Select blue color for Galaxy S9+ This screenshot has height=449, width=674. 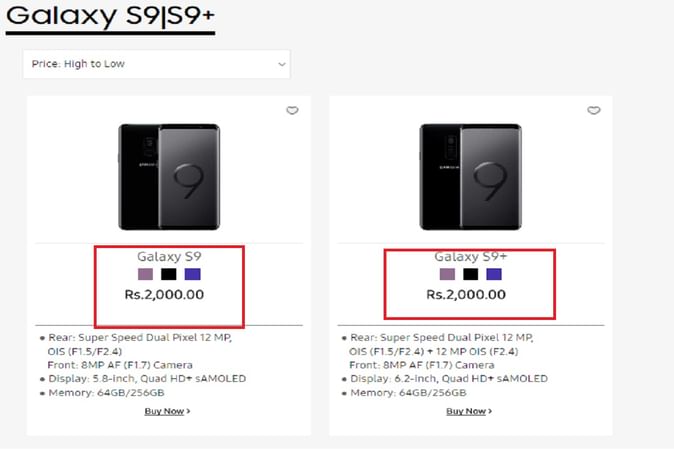point(494,274)
